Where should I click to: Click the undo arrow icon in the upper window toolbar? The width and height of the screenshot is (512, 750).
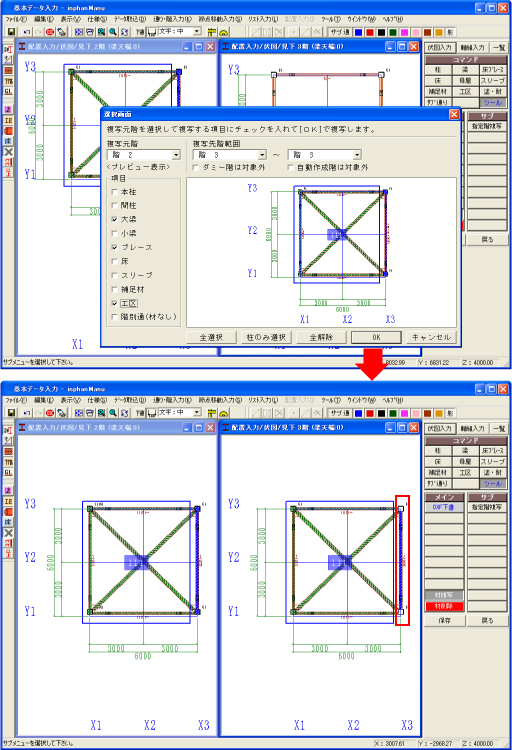pyautogui.click(x=26, y=32)
